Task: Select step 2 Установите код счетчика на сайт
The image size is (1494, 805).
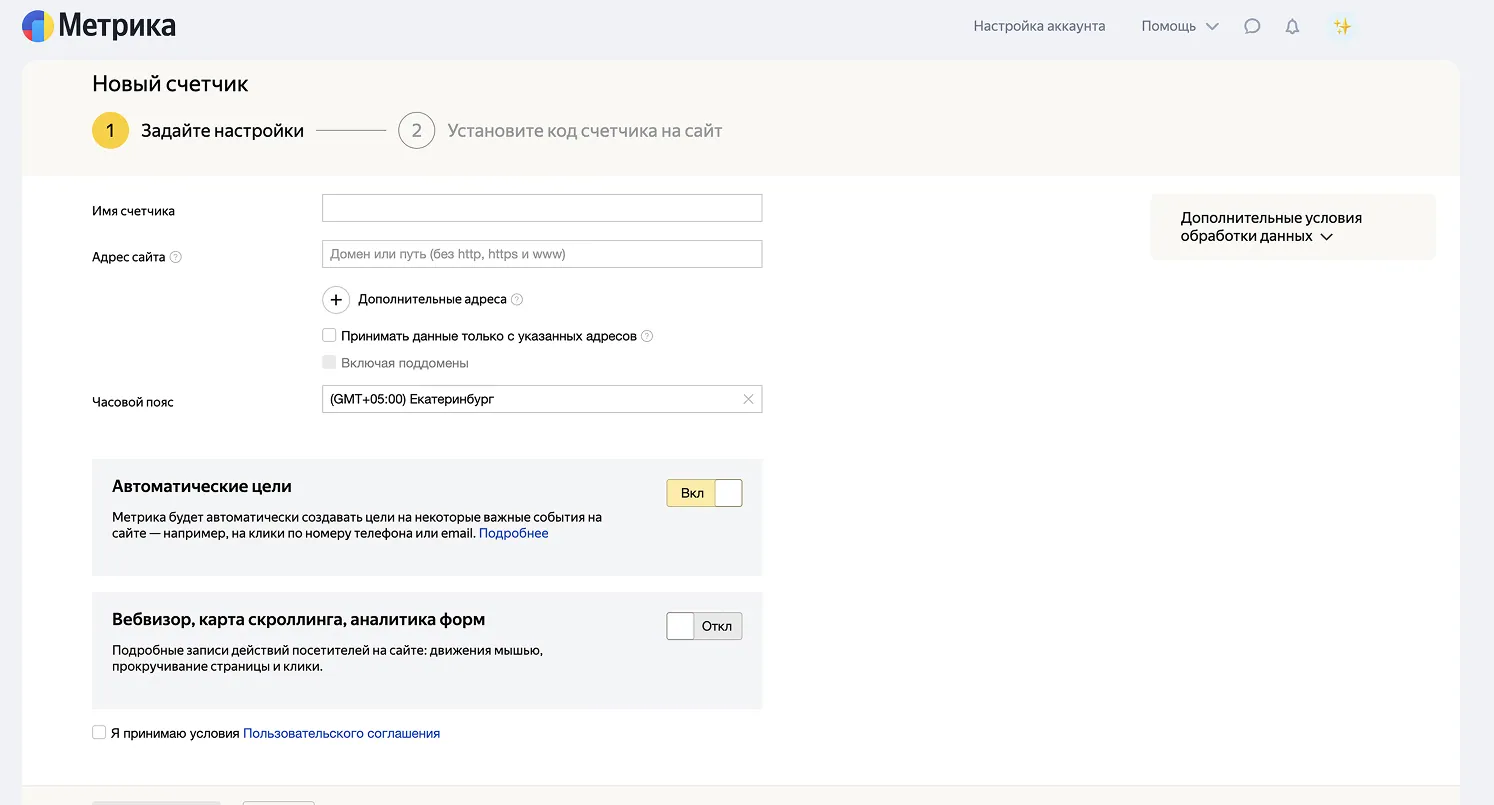Action: pos(560,131)
